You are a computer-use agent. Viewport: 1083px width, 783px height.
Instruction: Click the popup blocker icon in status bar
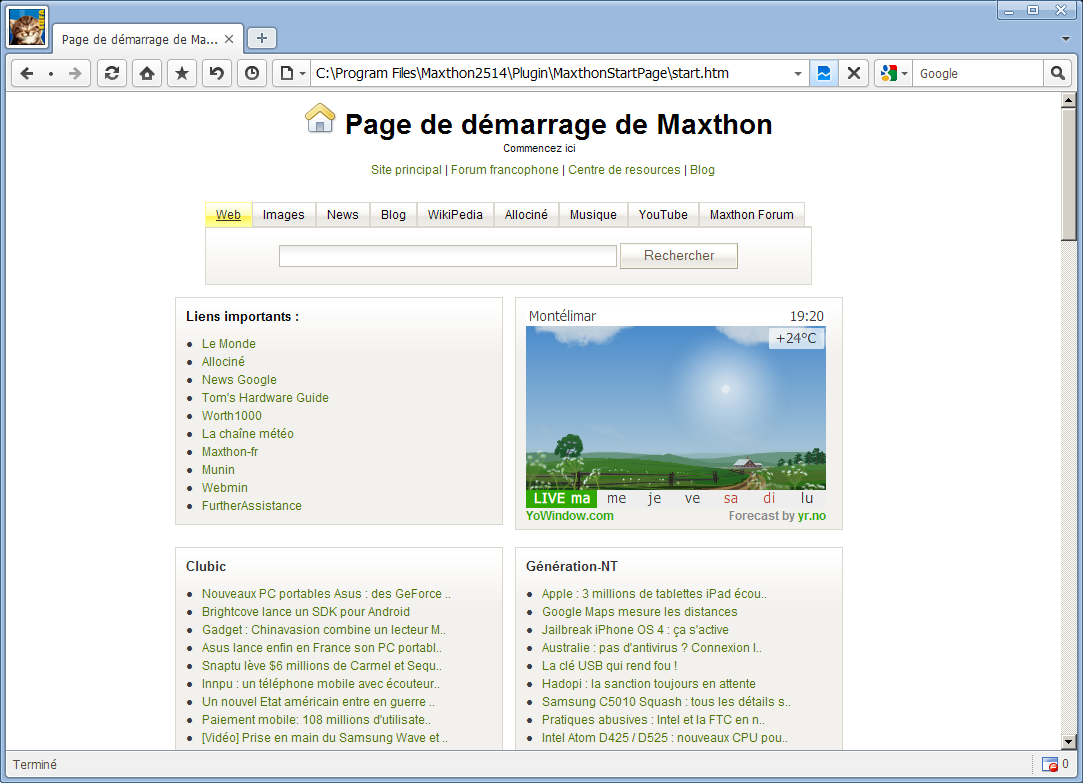tap(1050, 764)
